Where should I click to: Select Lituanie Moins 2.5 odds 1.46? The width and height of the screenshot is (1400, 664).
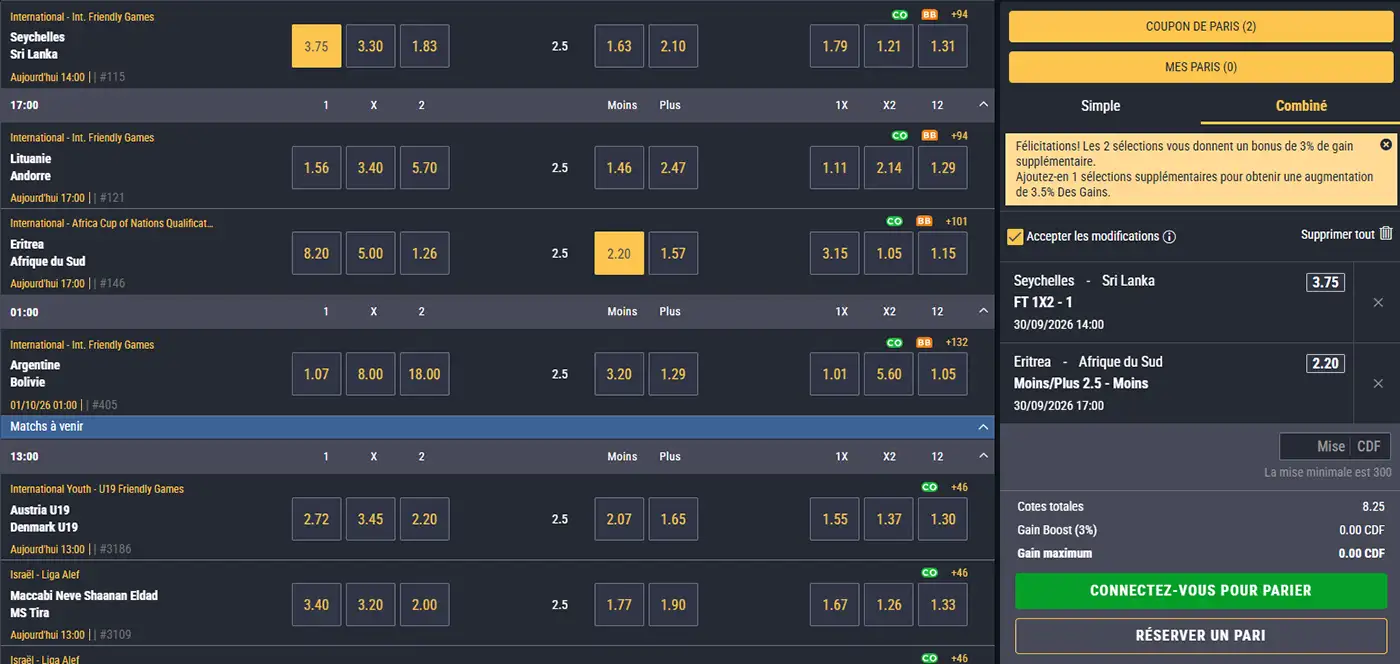pos(619,167)
